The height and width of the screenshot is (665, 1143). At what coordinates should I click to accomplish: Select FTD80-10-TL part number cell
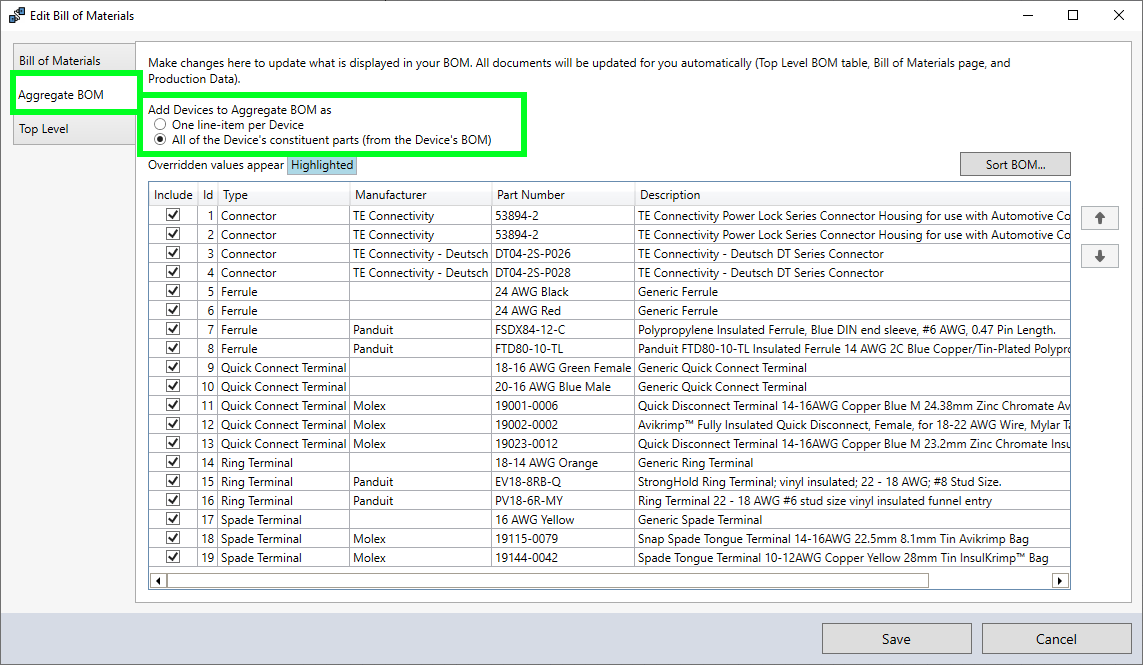pos(563,349)
